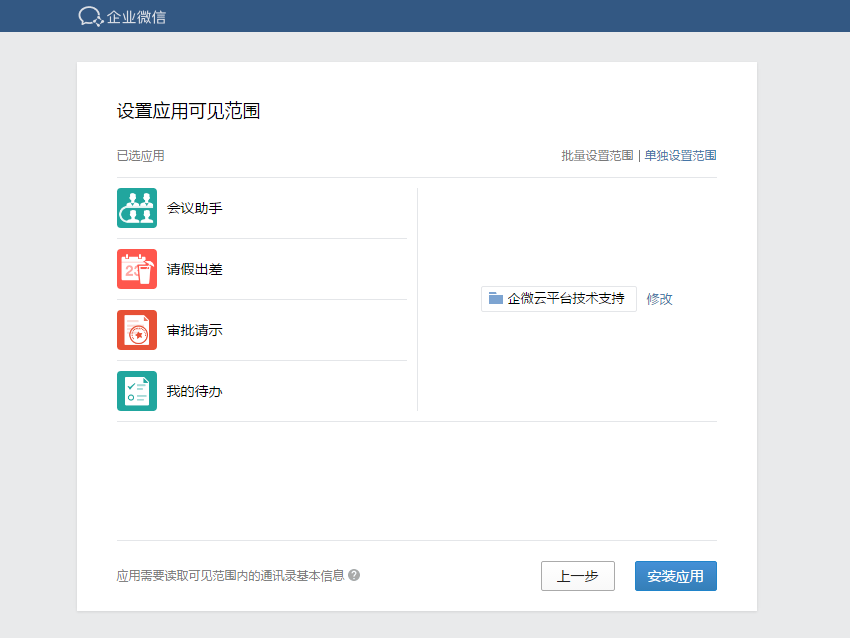
Task: Click the blue folder icon in department tag
Action: pyautogui.click(x=495, y=298)
